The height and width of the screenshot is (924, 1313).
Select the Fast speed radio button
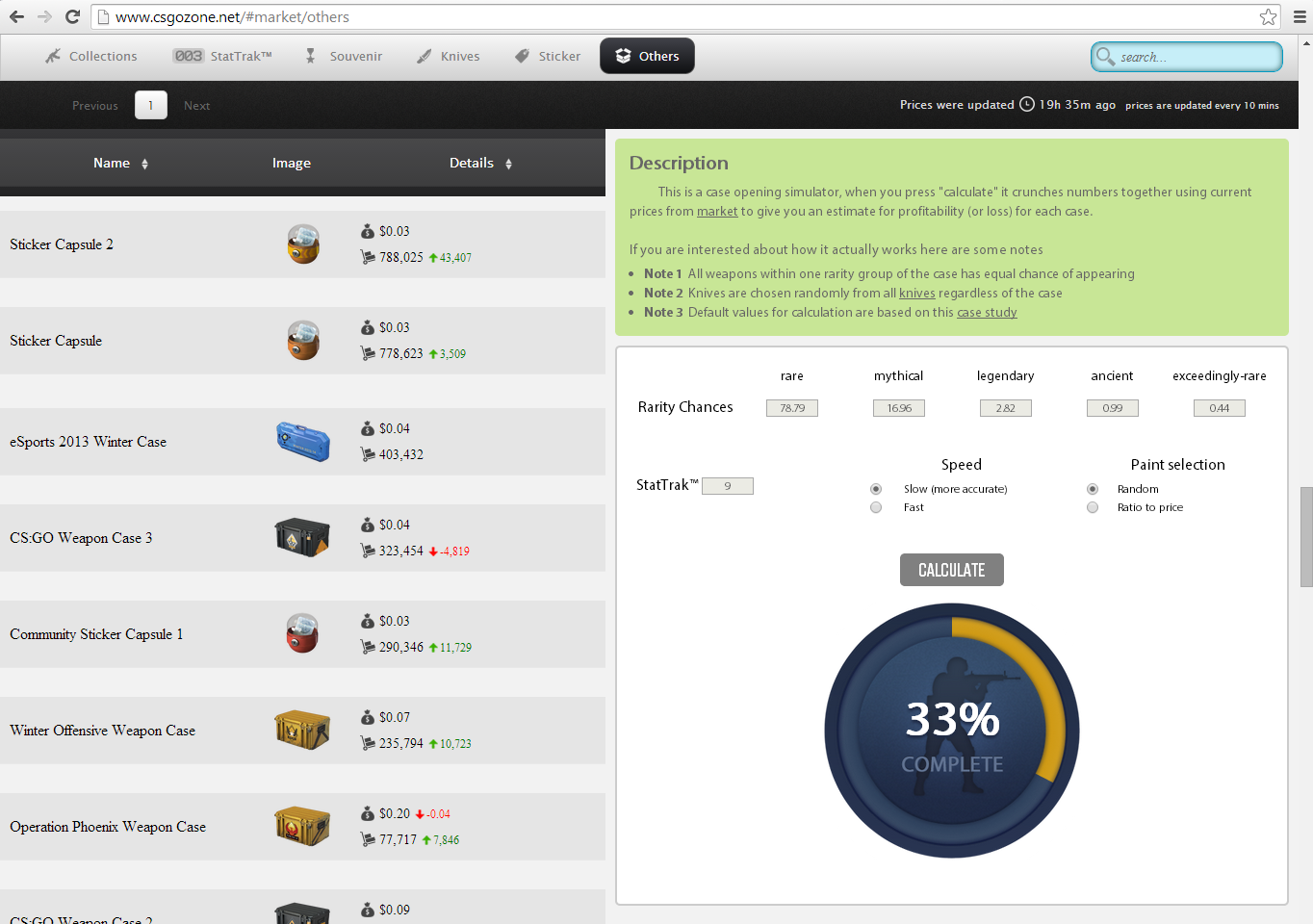pyautogui.click(x=876, y=507)
